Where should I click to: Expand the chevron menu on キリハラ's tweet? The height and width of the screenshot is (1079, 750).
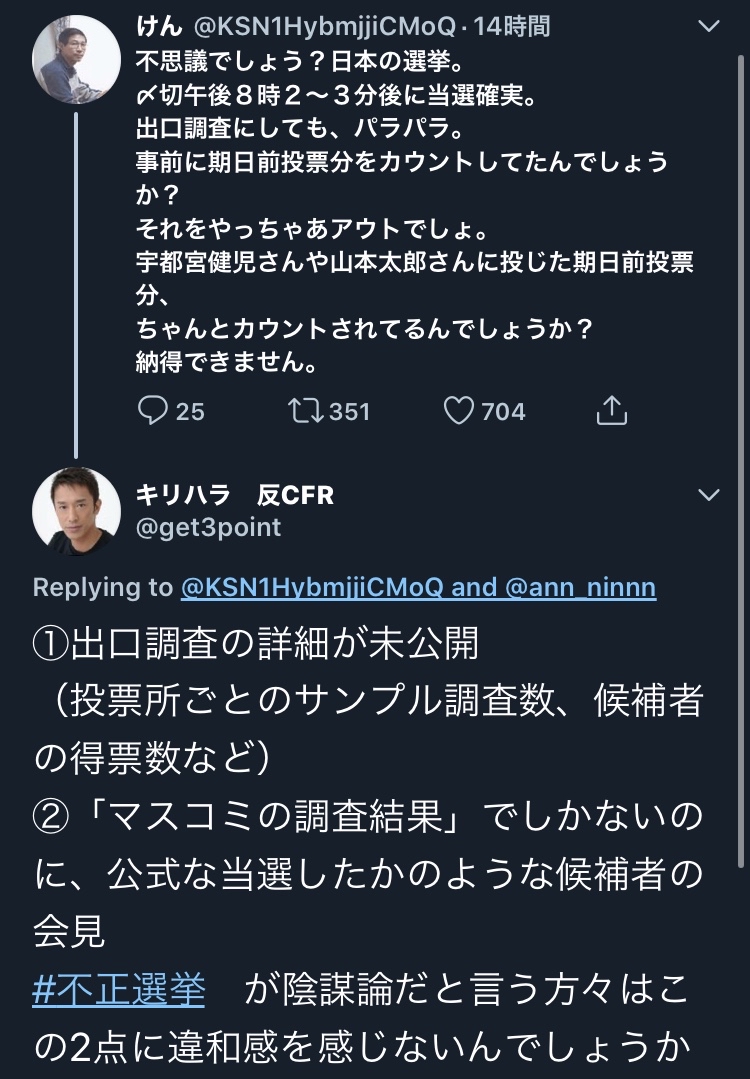click(708, 495)
